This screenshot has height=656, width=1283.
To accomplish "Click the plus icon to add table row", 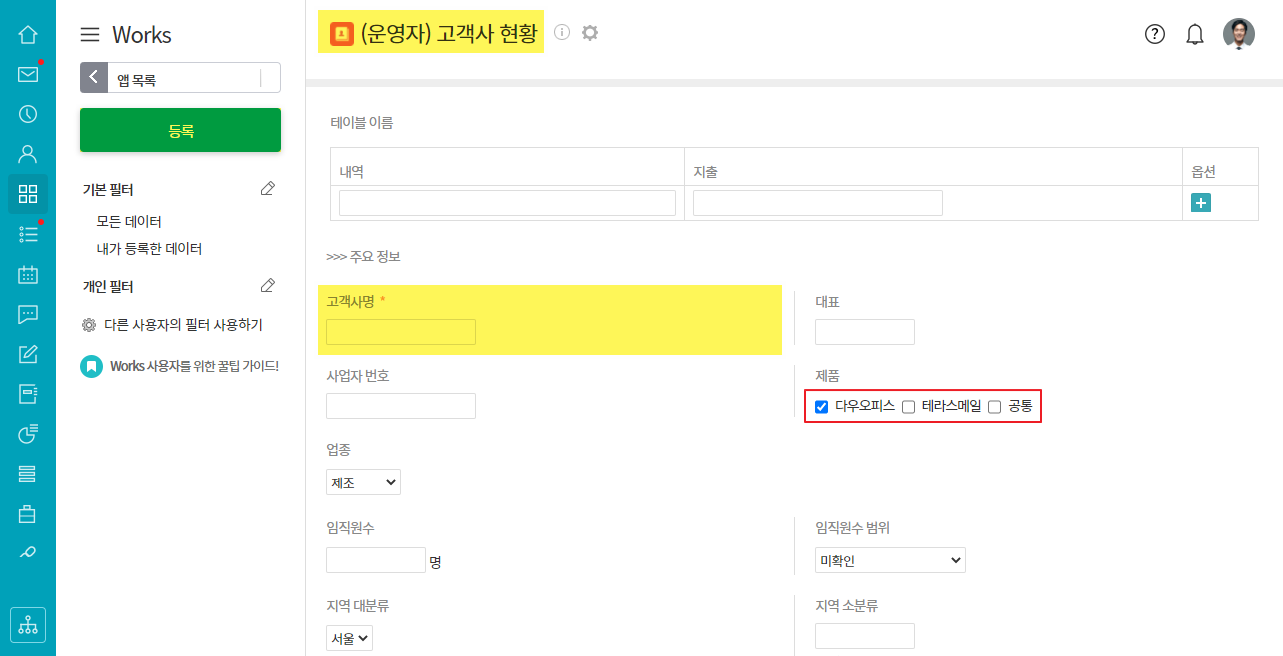I will (x=1201, y=203).
